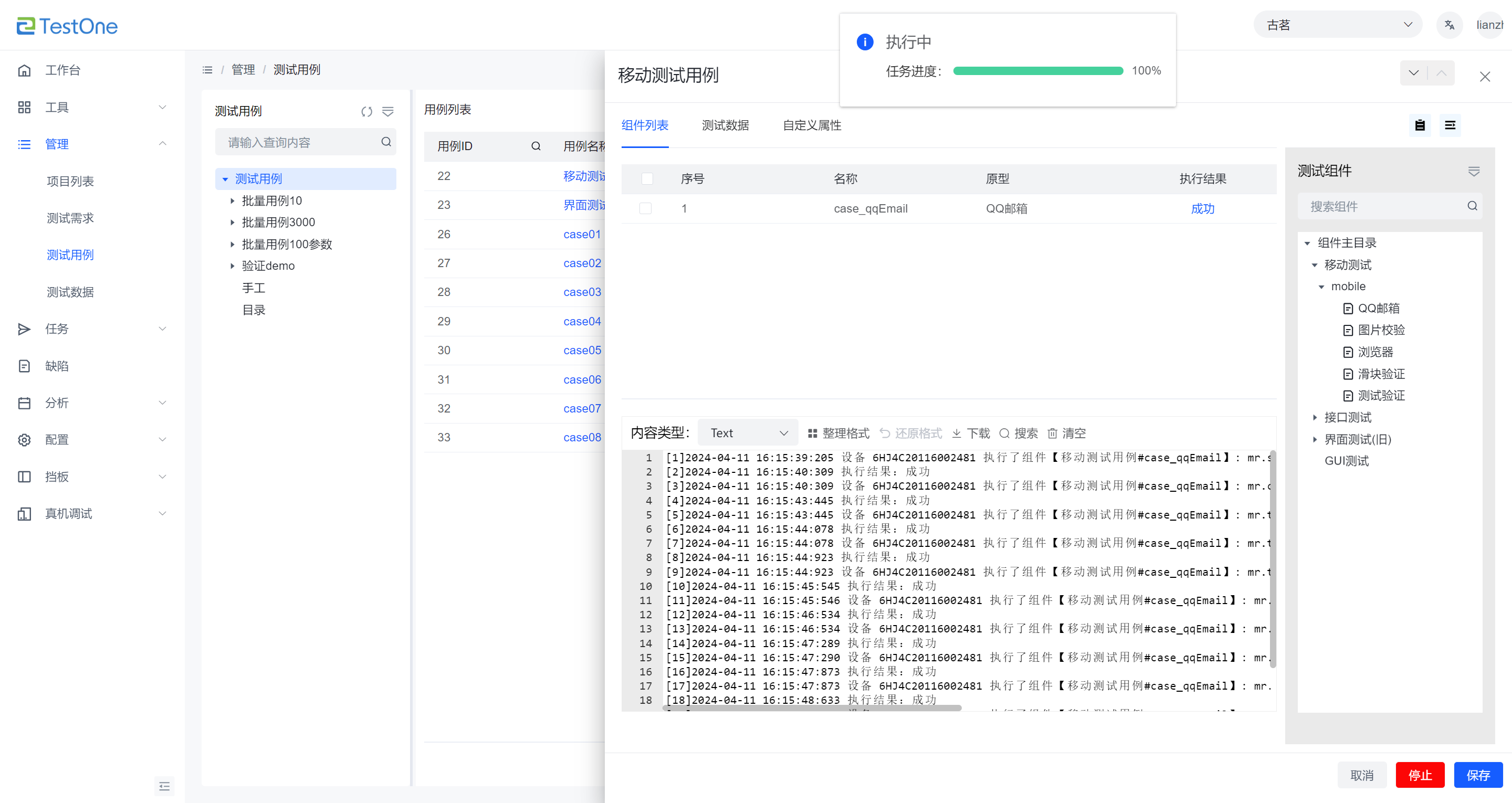Expand the 接口测试 component node
The width and height of the screenshot is (1512, 803).
(x=1315, y=418)
